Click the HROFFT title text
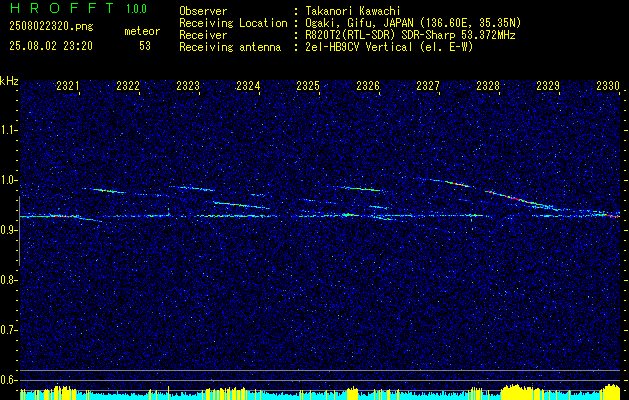This screenshot has width=629, height=400. [62, 8]
